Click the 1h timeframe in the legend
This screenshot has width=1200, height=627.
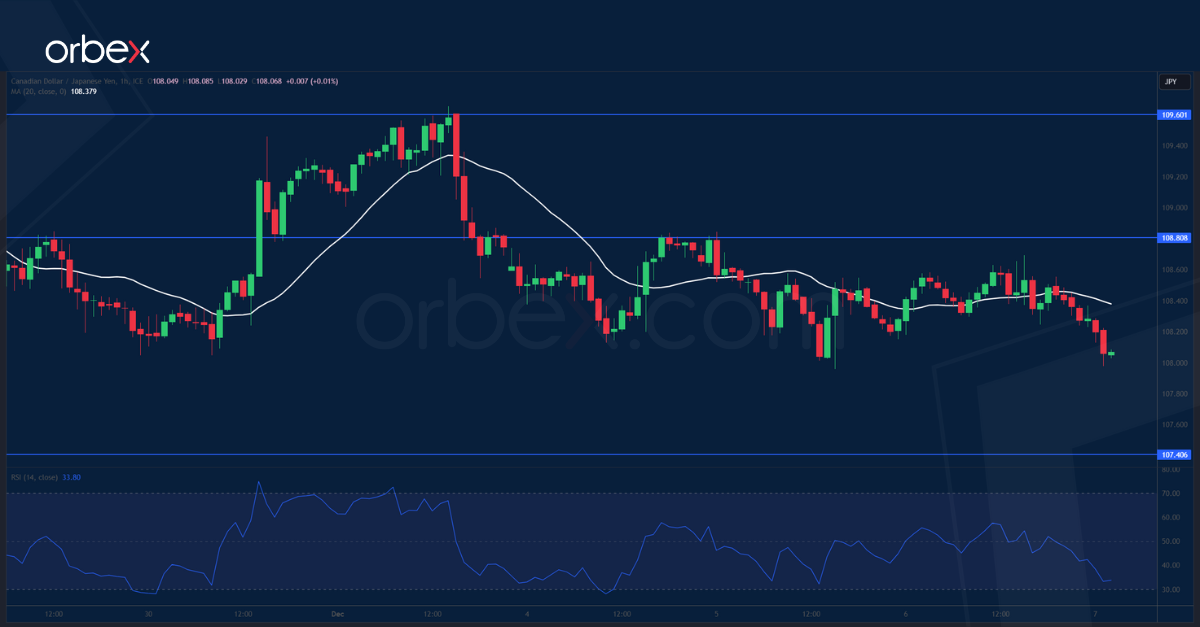pyautogui.click(x=124, y=81)
